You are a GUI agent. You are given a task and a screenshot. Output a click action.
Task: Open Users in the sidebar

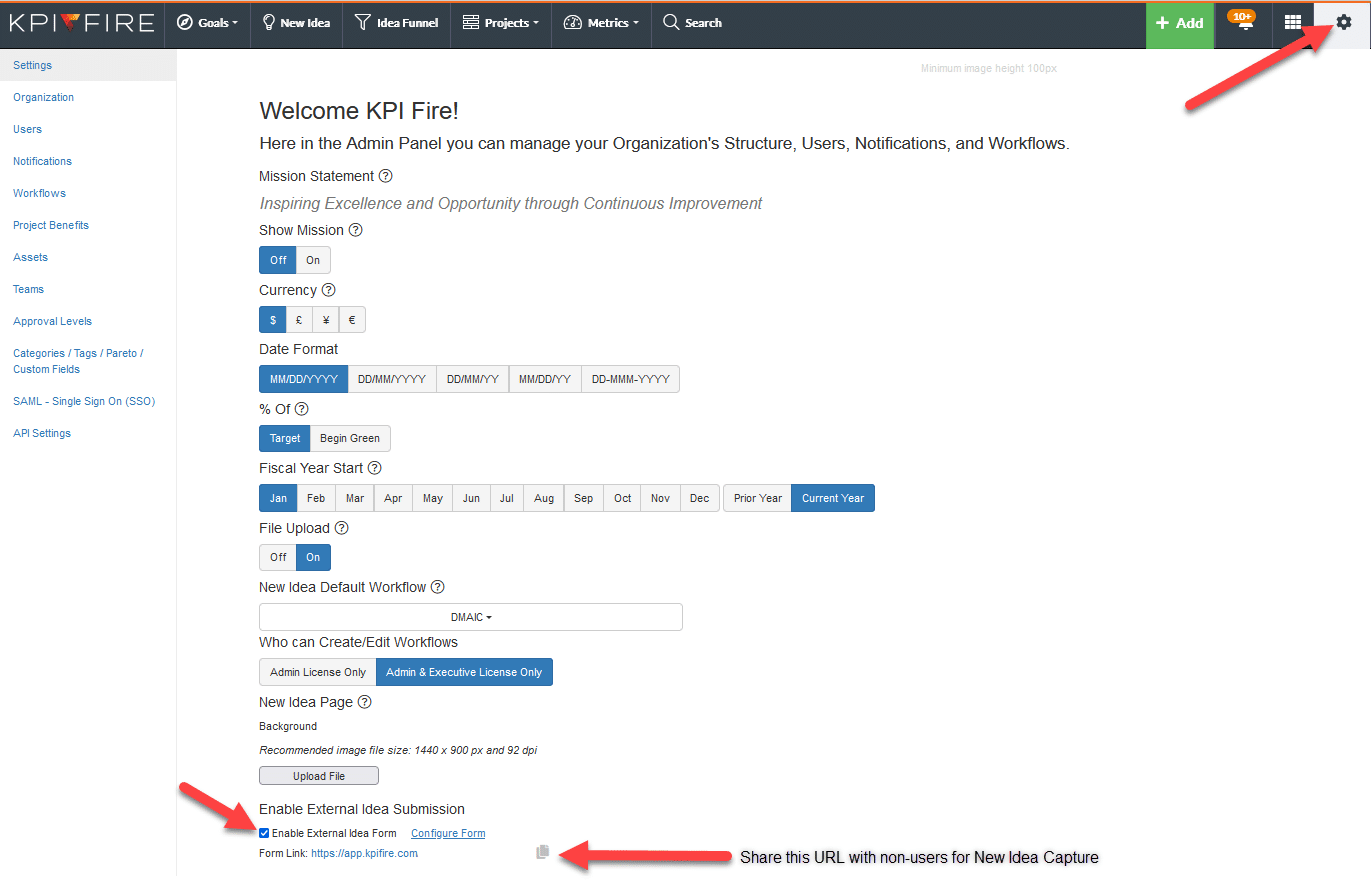pyautogui.click(x=28, y=129)
